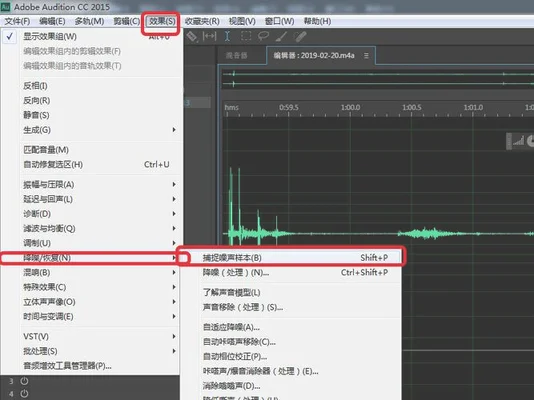Choose 捕捉噪声样本(B) in submenu
The height and width of the screenshot is (400, 534).
tap(291, 258)
